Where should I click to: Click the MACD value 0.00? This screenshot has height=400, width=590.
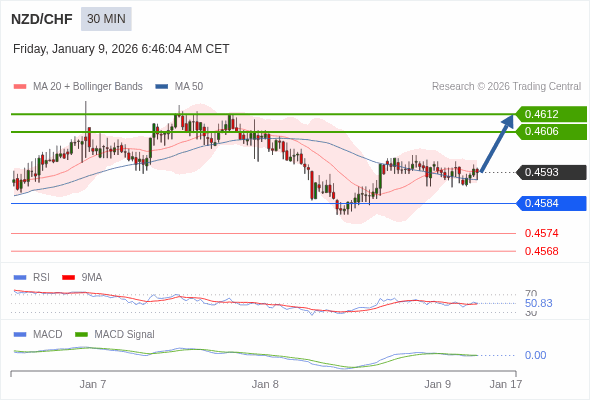(535, 355)
